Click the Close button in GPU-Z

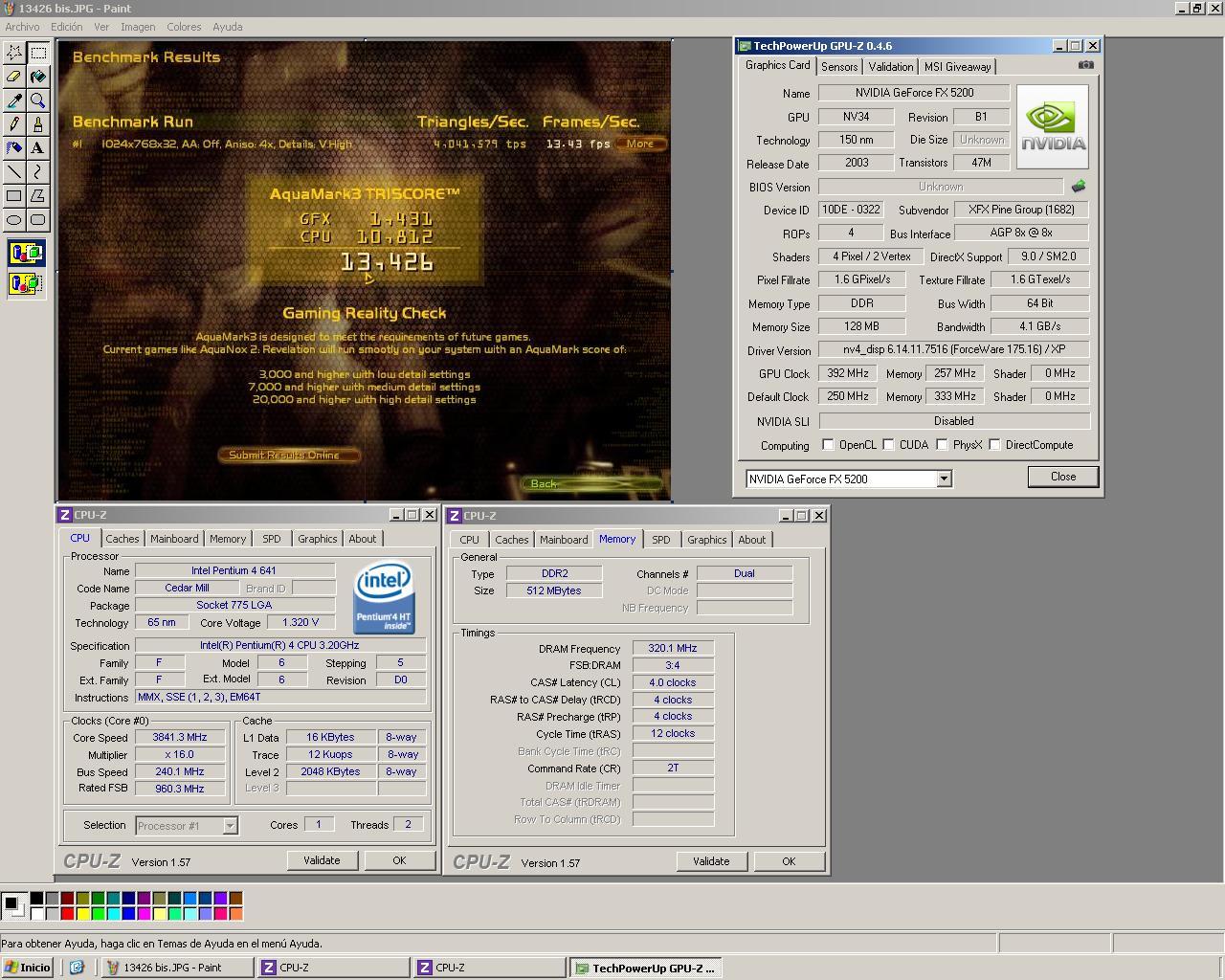[x=1063, y=477]
